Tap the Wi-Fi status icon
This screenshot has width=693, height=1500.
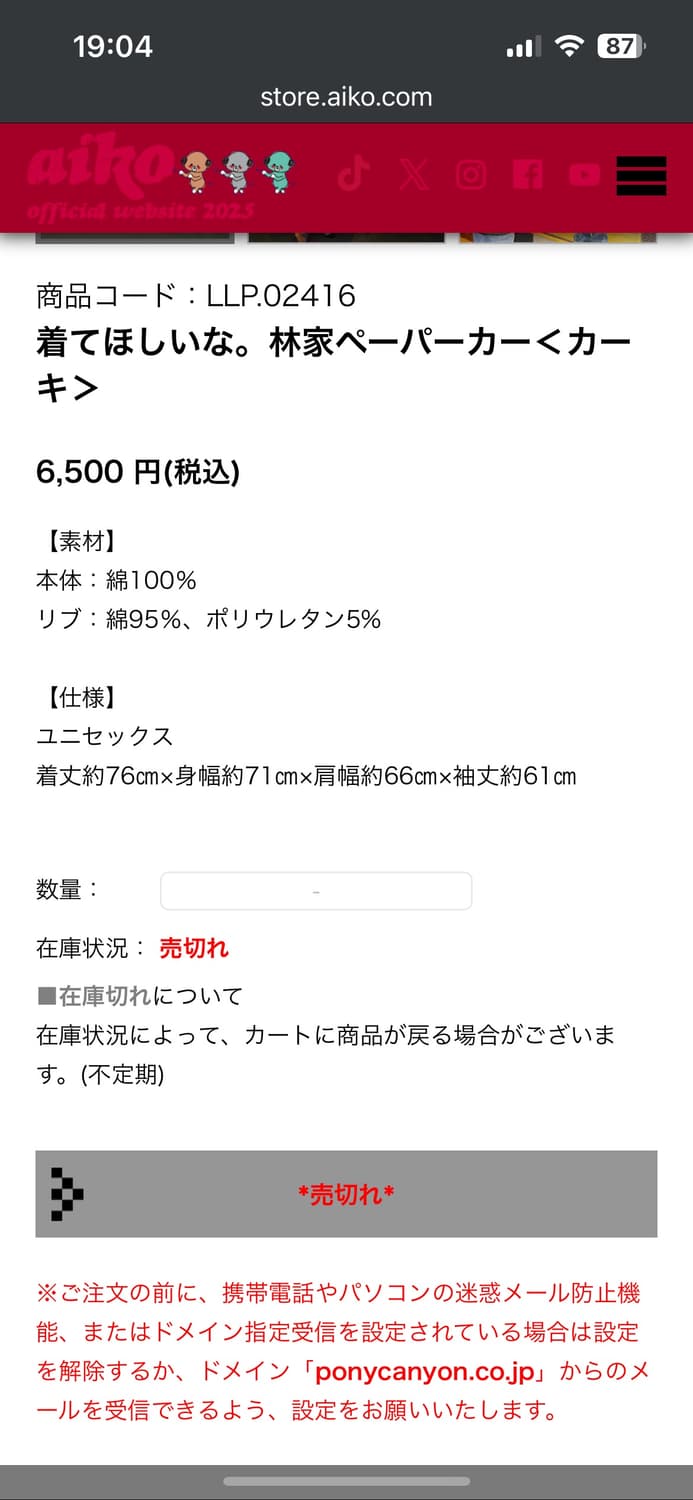point(570,46)
